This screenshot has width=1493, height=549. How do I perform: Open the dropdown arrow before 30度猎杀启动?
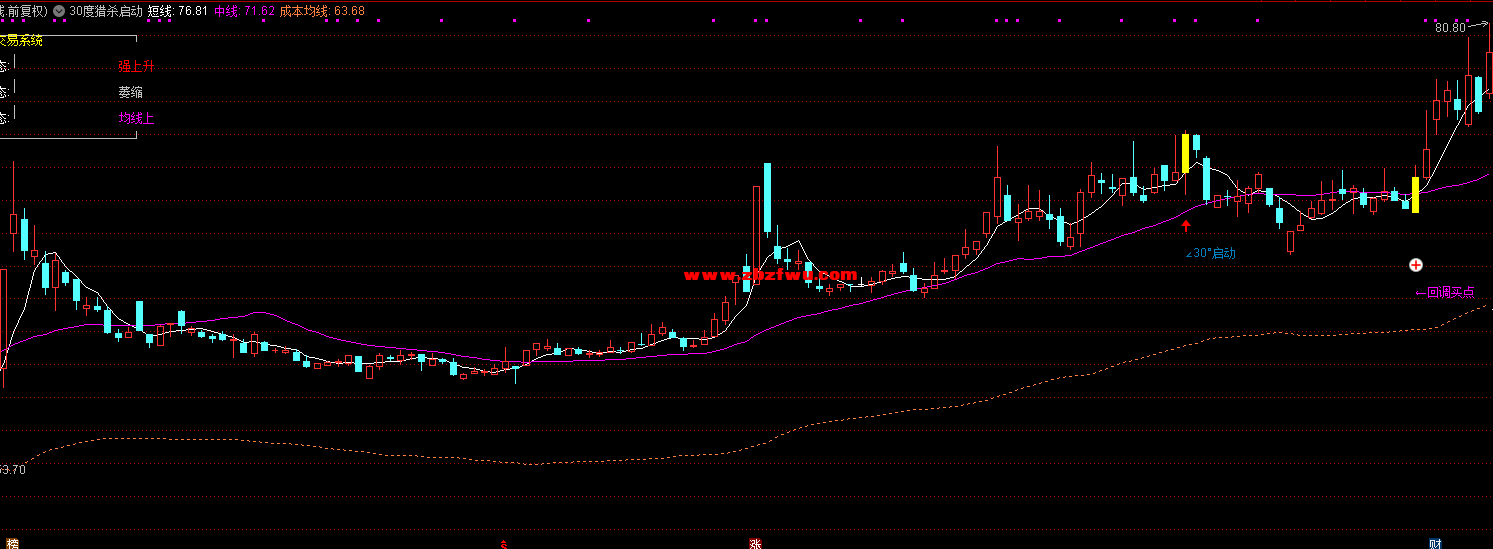coord(61,11)
